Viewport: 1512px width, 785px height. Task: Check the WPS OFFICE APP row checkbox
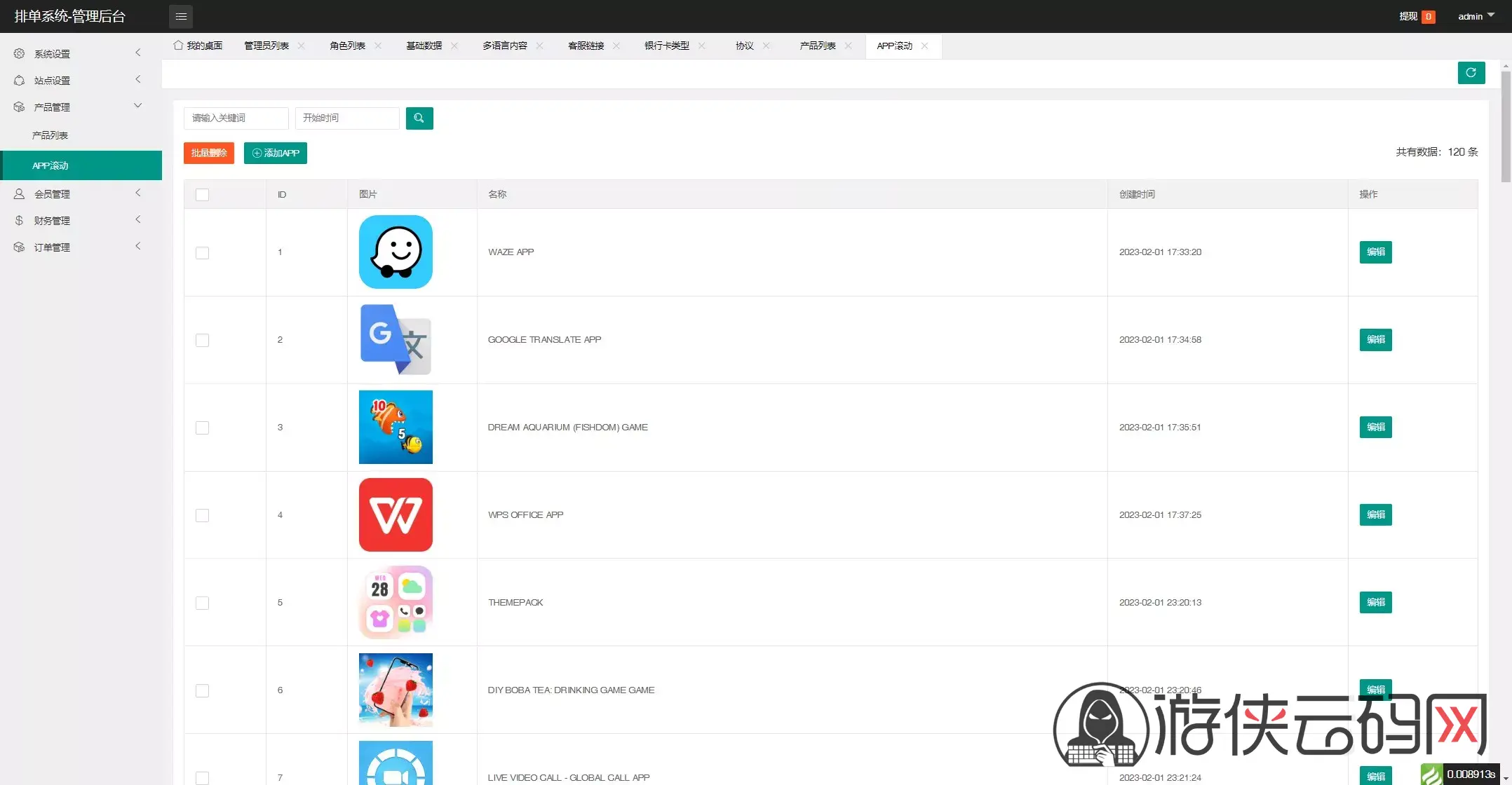202,515
